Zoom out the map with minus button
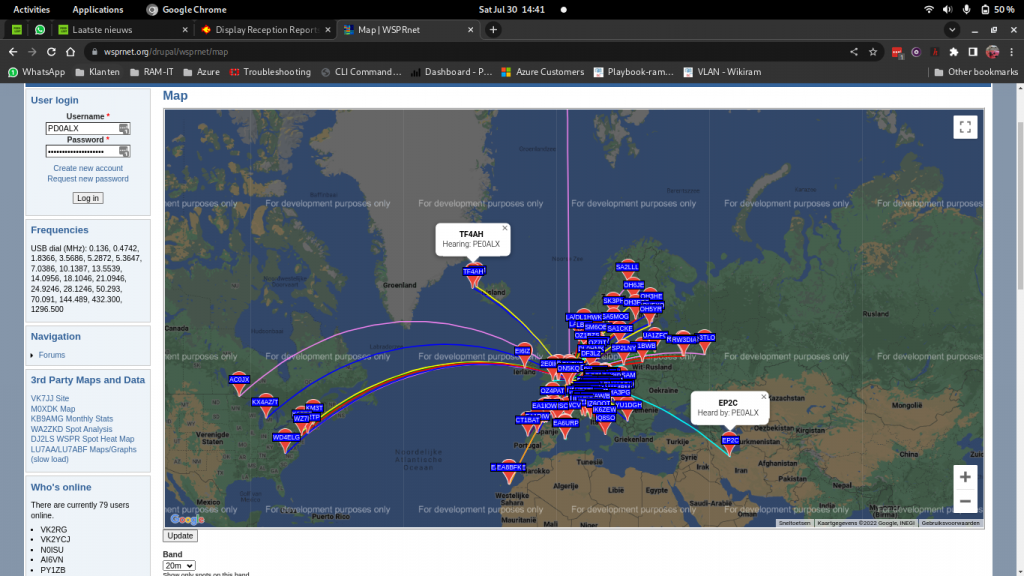The width and height of the screenshot is (1024, 576). click(965, 501)
